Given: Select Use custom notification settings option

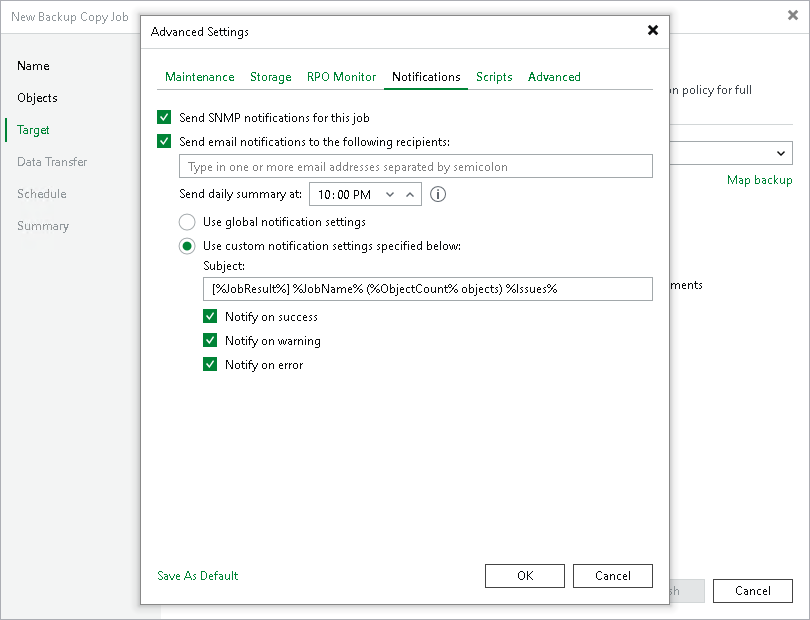Looking at the screenshot, I should (x=187, y=246).
